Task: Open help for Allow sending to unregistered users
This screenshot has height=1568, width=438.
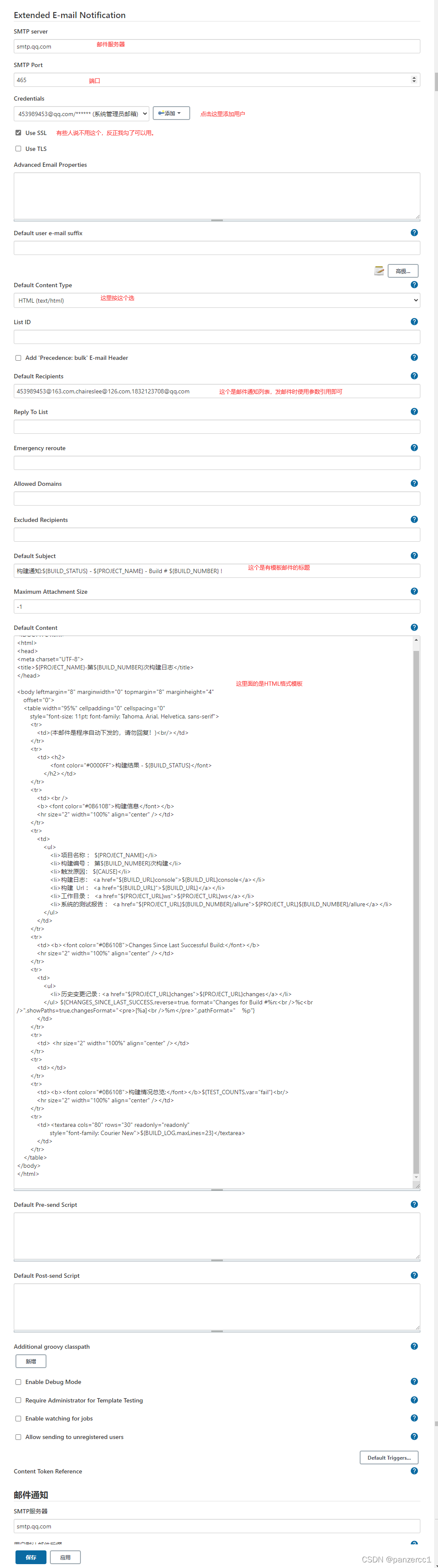Action: pyautogui.click(x=414, y=1436)
